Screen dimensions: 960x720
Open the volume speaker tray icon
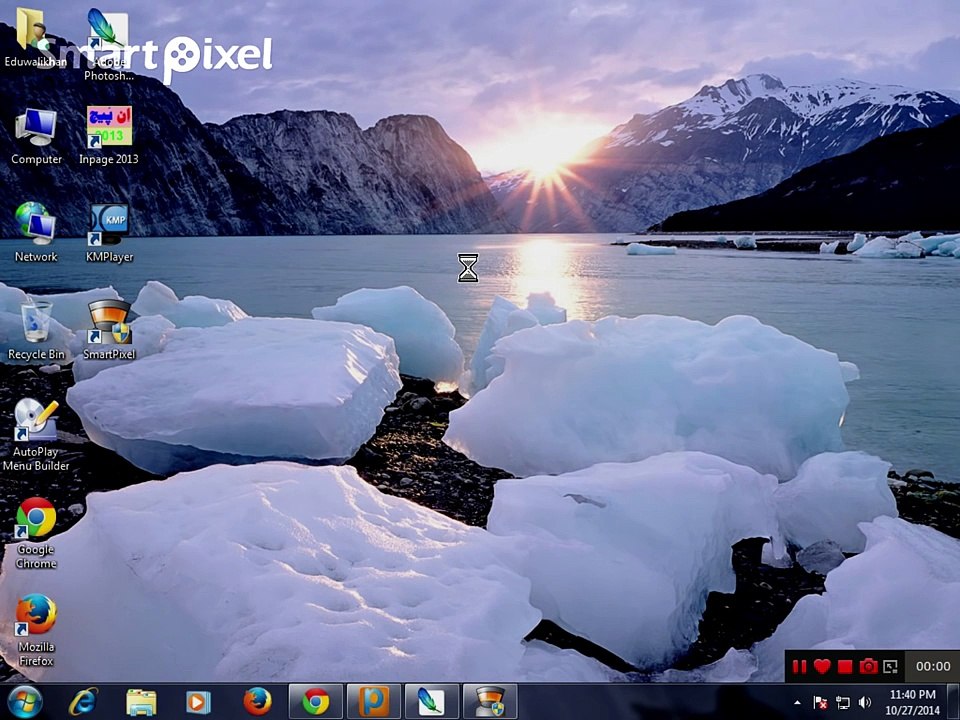click(x=865, y=703)
